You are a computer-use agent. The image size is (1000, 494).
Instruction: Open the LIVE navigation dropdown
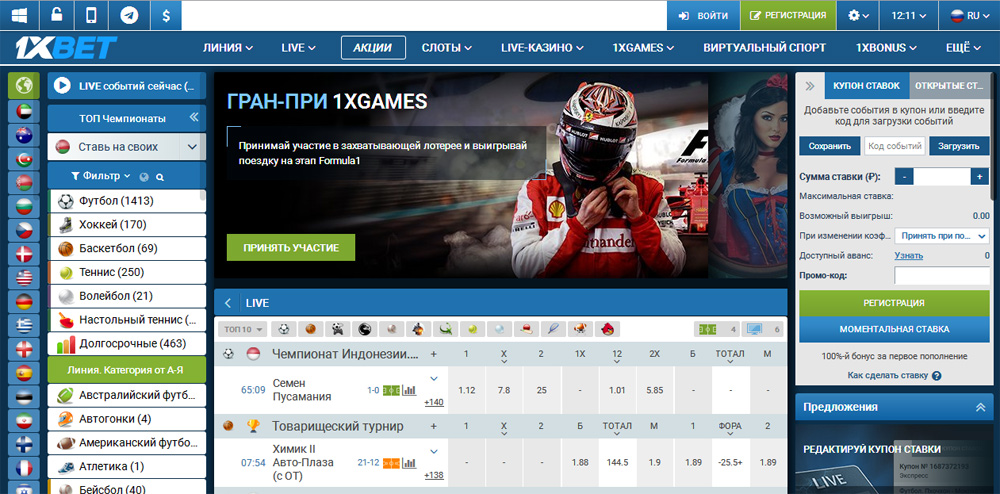point(298,48)
